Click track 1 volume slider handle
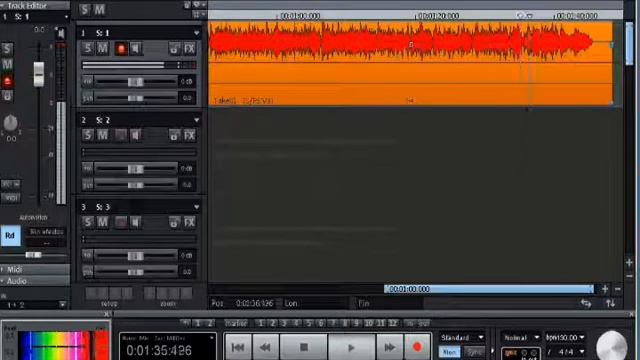 tap(136, 82)
